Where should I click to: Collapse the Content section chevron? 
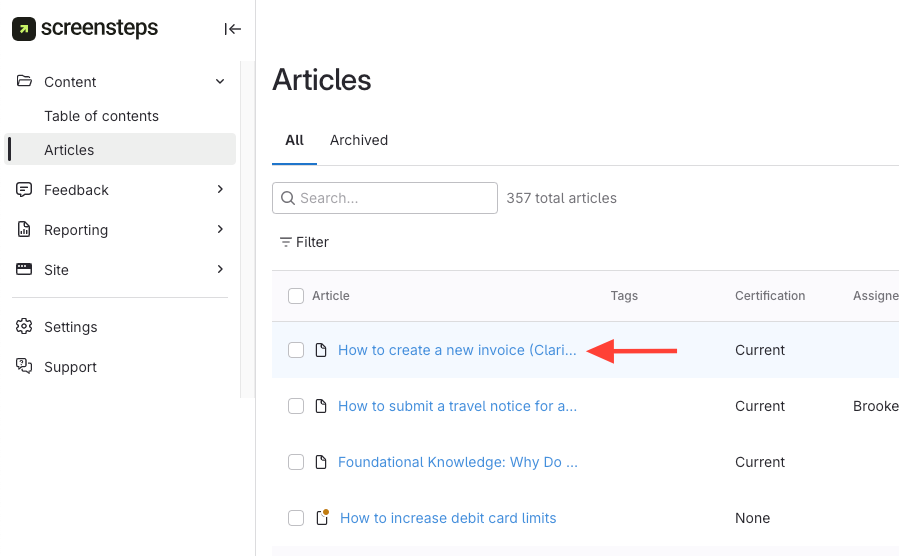220,82
